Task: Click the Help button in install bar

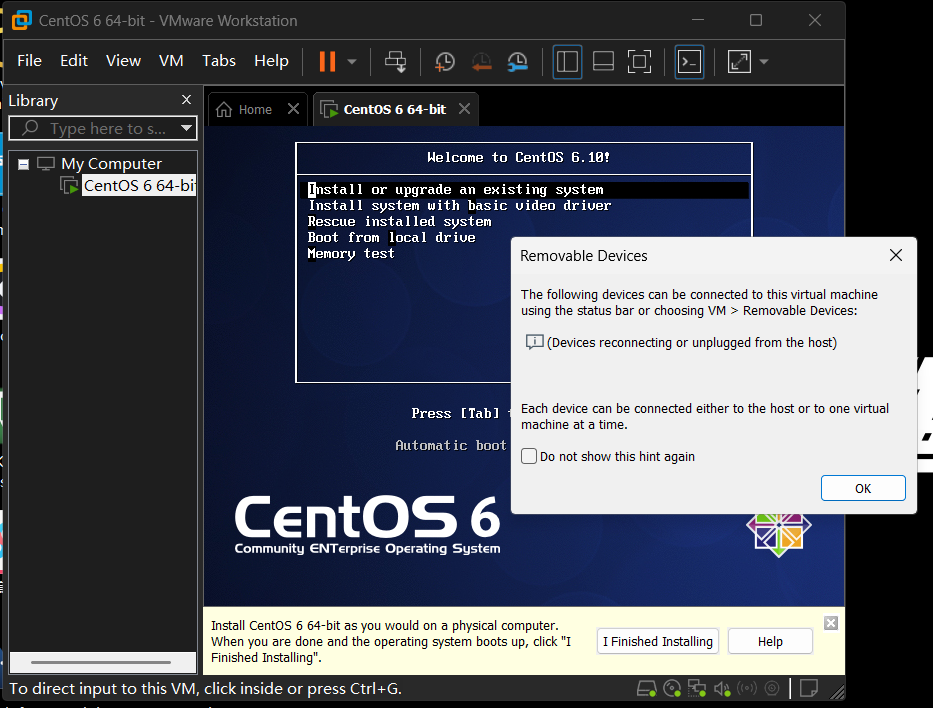Action: point(770,641)
